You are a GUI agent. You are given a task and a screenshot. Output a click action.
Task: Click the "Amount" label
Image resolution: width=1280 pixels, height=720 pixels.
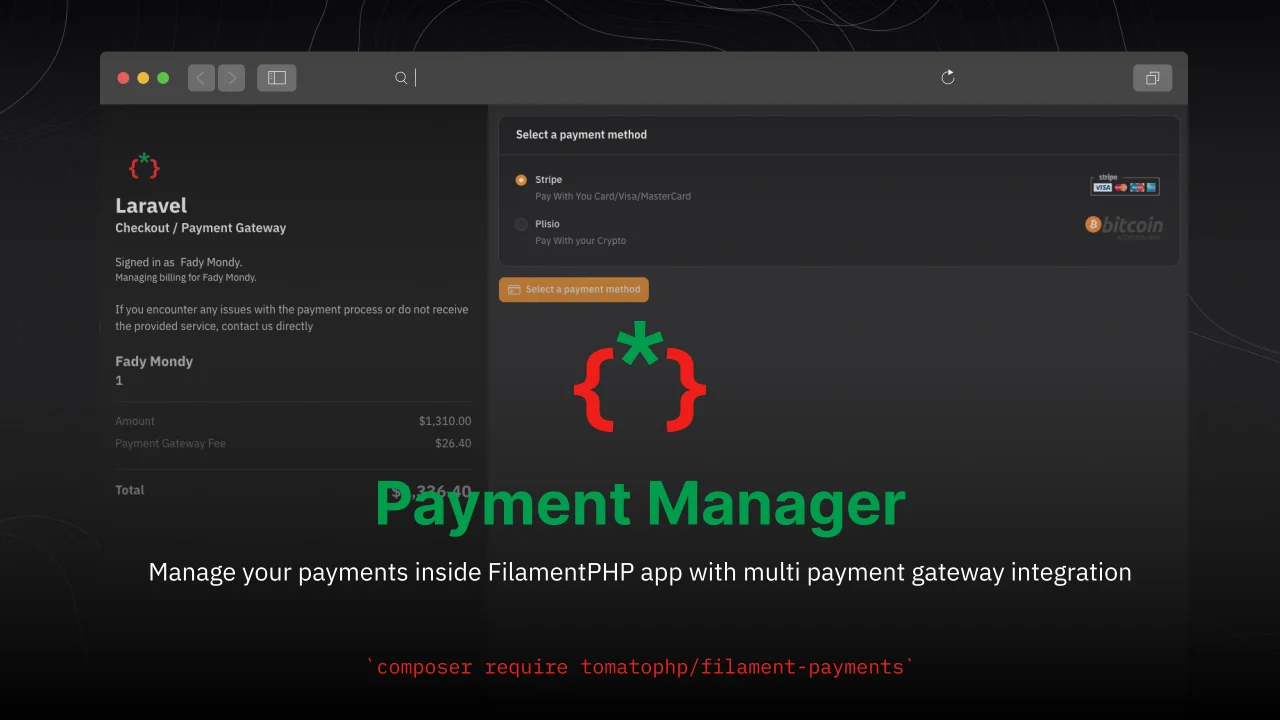pos(135,421)
